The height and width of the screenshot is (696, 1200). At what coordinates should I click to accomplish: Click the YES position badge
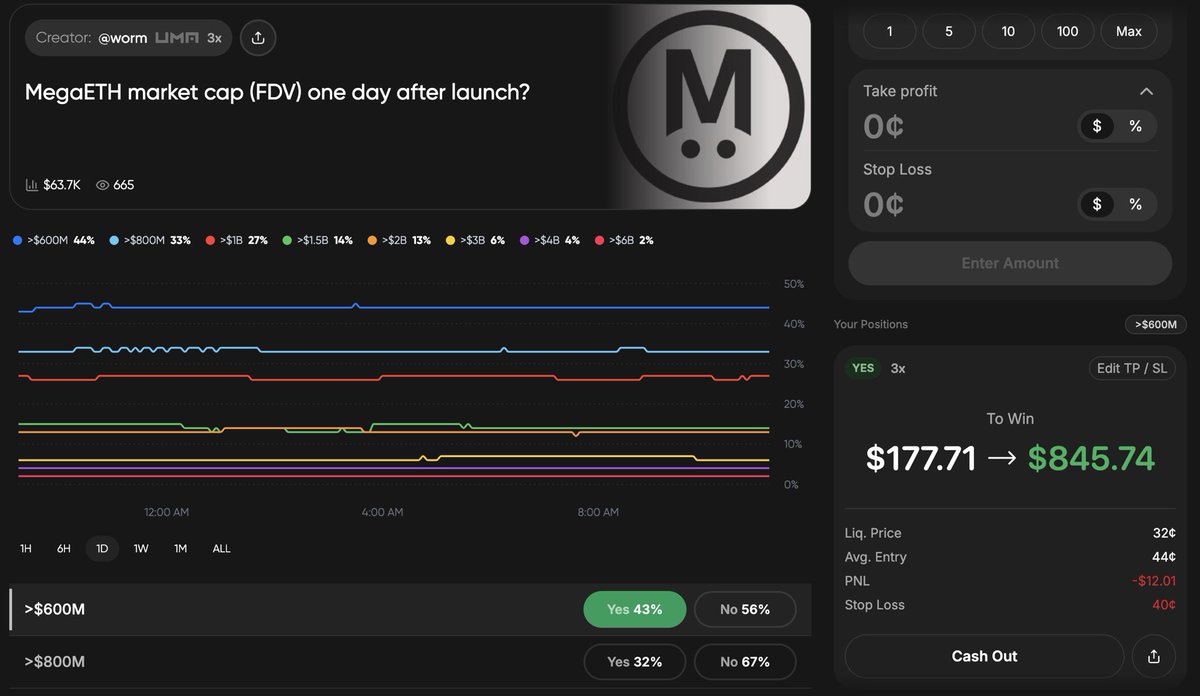[863, 368]
